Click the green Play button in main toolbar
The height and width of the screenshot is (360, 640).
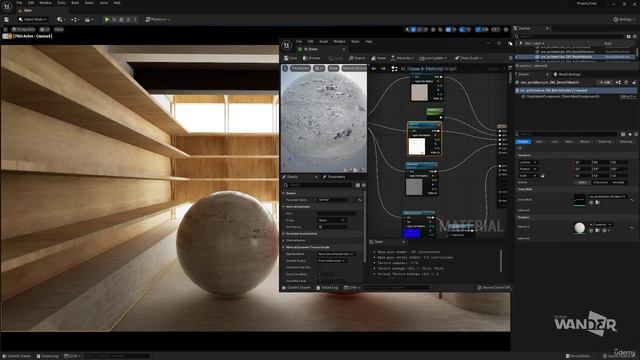click(x=107, y=19)
